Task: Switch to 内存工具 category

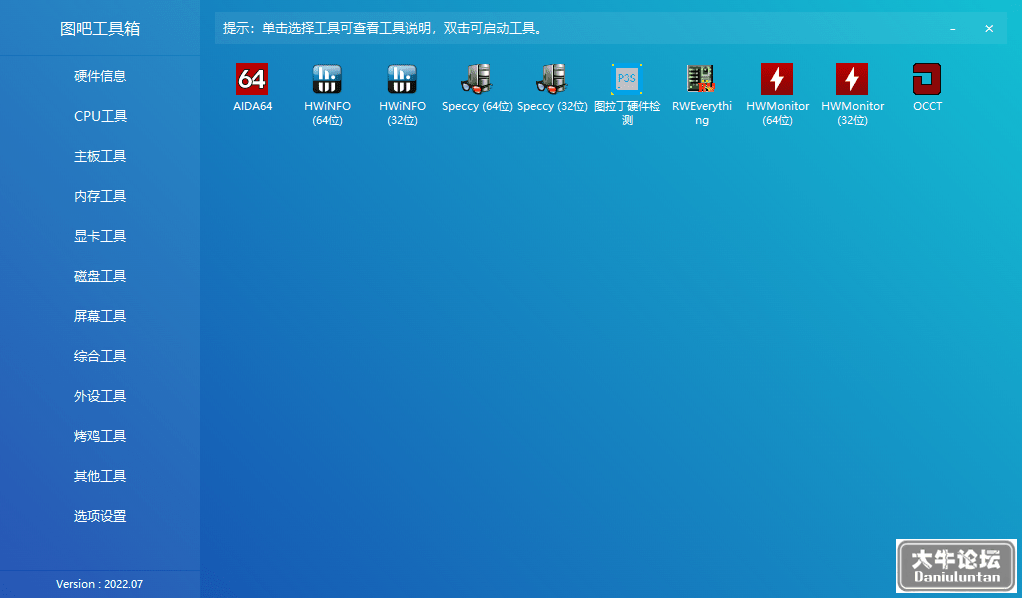Action: (100, 196)
